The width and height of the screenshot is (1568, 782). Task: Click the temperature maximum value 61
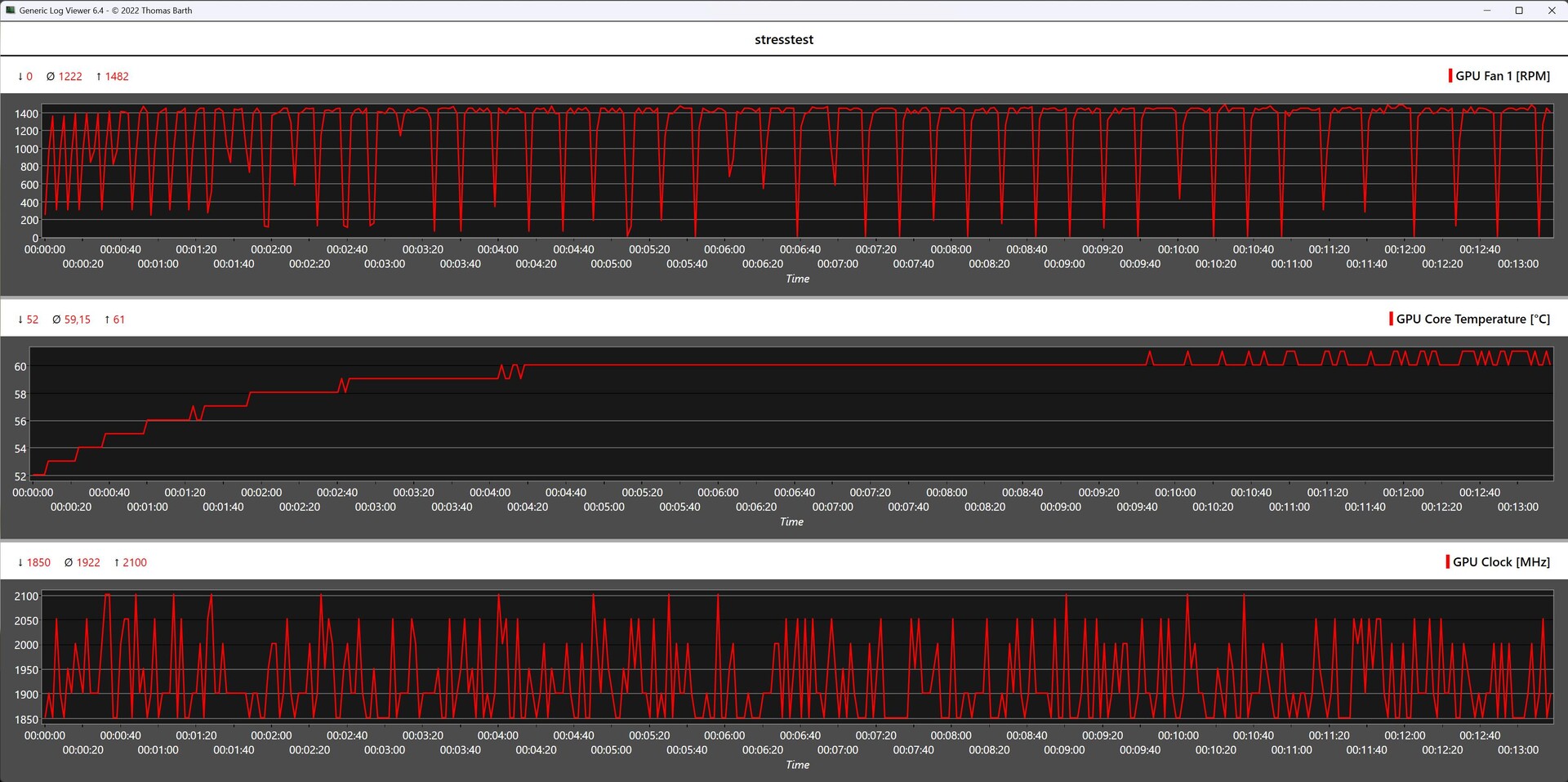pos(118,320)
